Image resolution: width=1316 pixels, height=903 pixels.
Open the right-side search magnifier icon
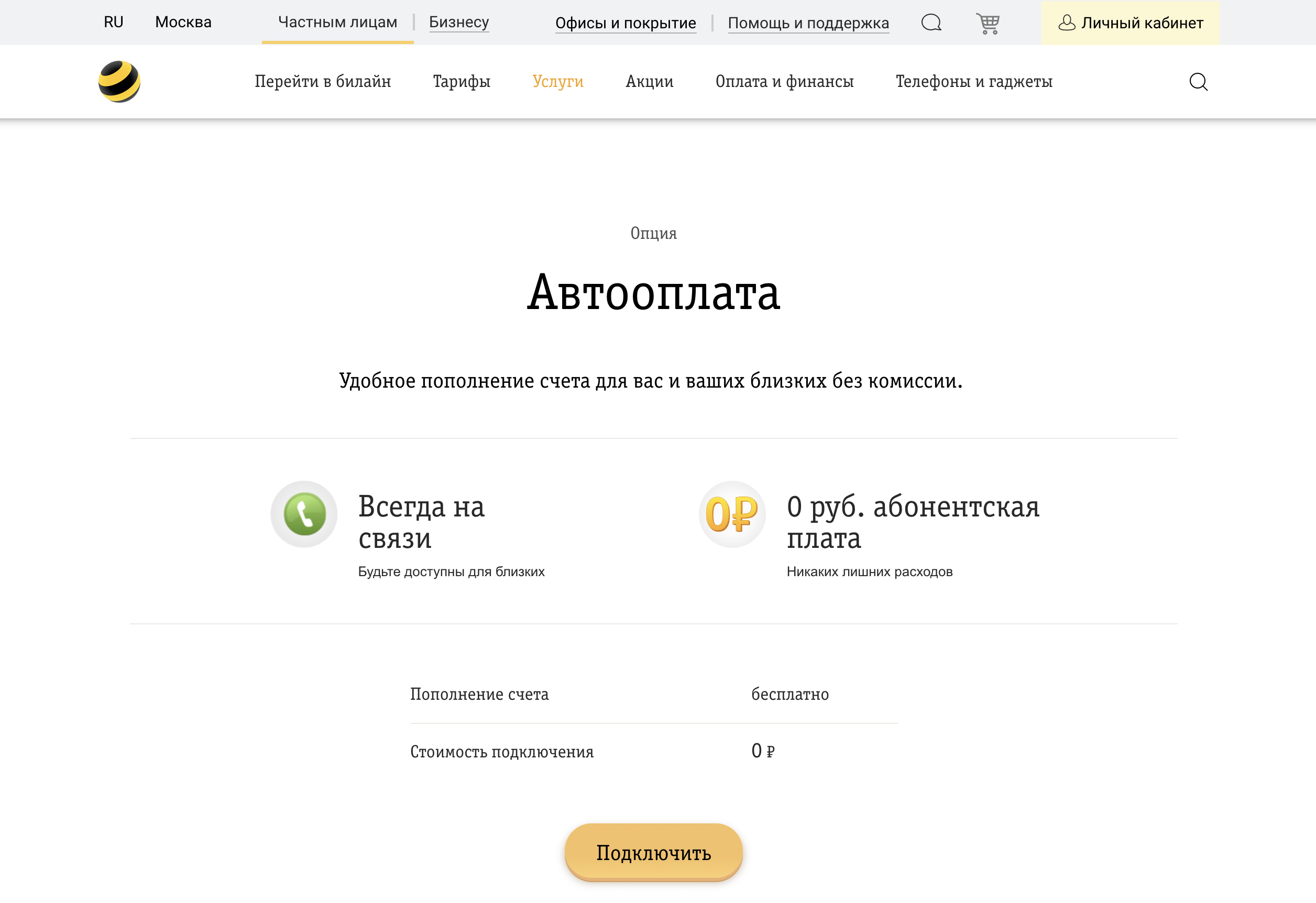click(1198, 82)
